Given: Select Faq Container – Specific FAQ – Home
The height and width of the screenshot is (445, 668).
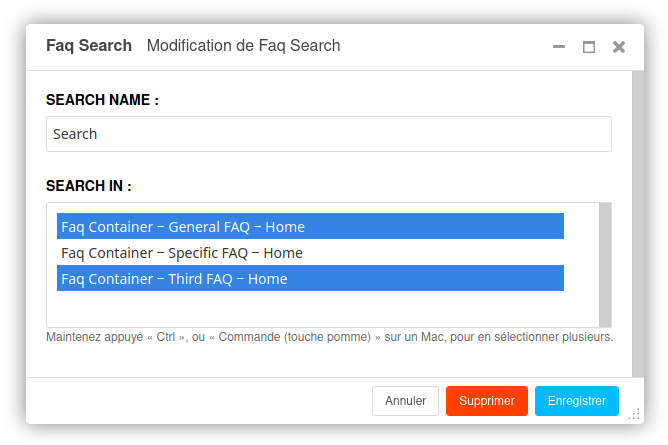Looking at the screenshot, I should click(310, 253).
